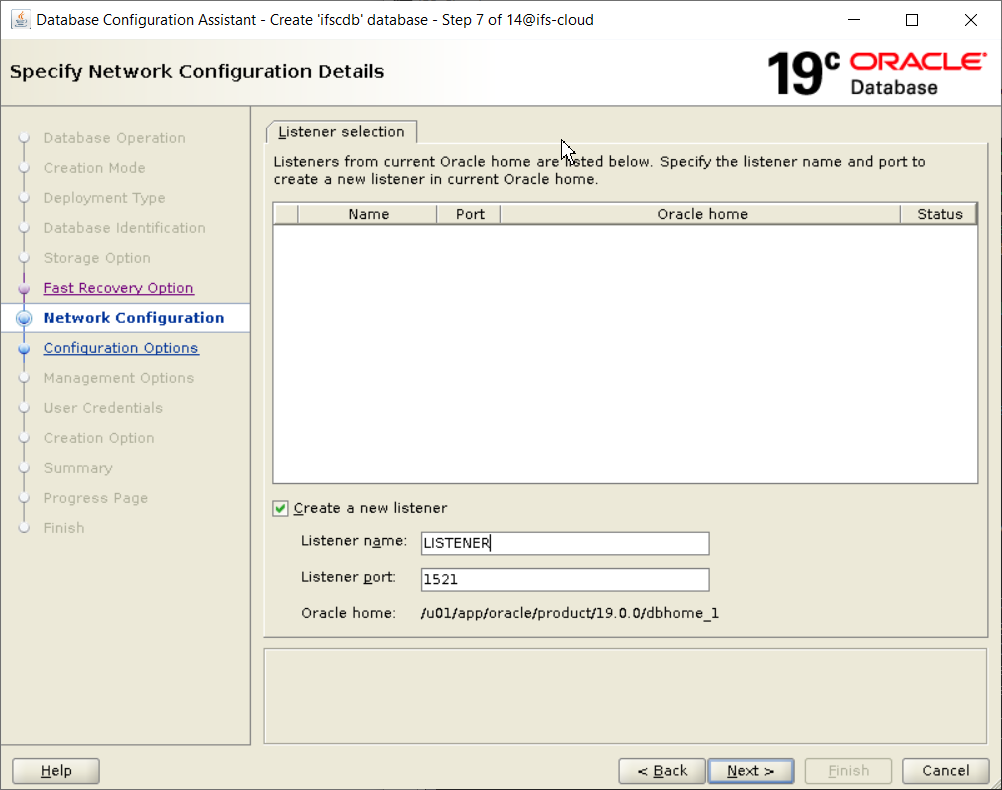Click the 'Creation Option' step label
The image size is (1002, 790).
click(x=99, y=438)
